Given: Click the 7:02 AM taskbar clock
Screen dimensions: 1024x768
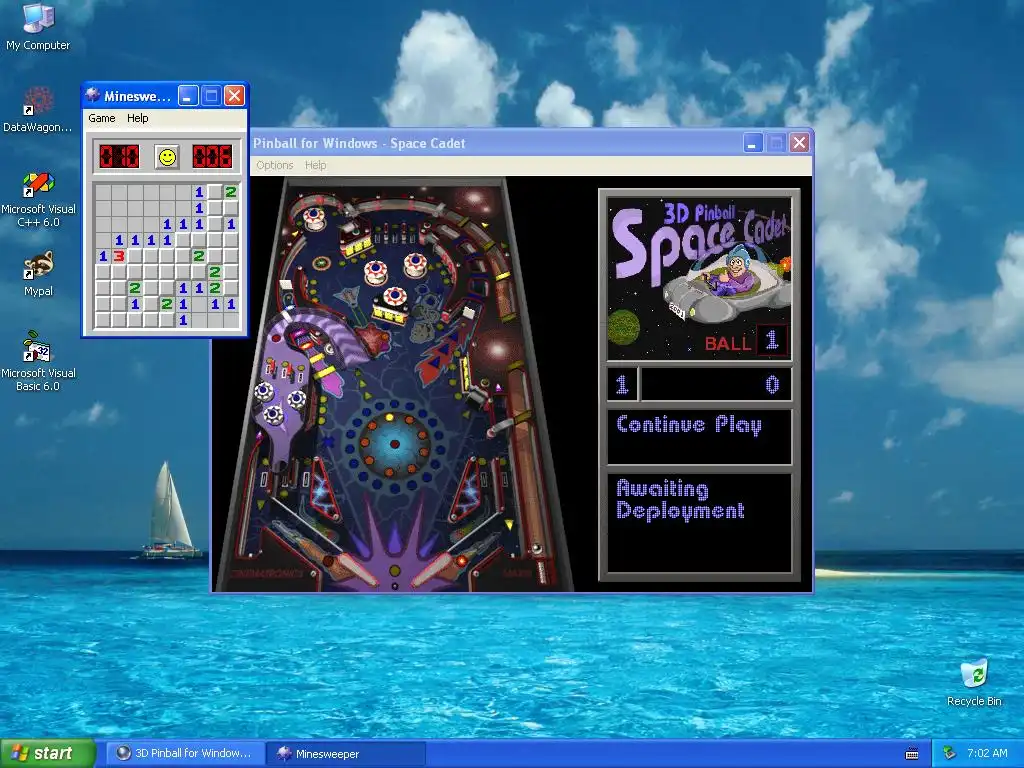Looking at the screenshot, I should (987, 753).
